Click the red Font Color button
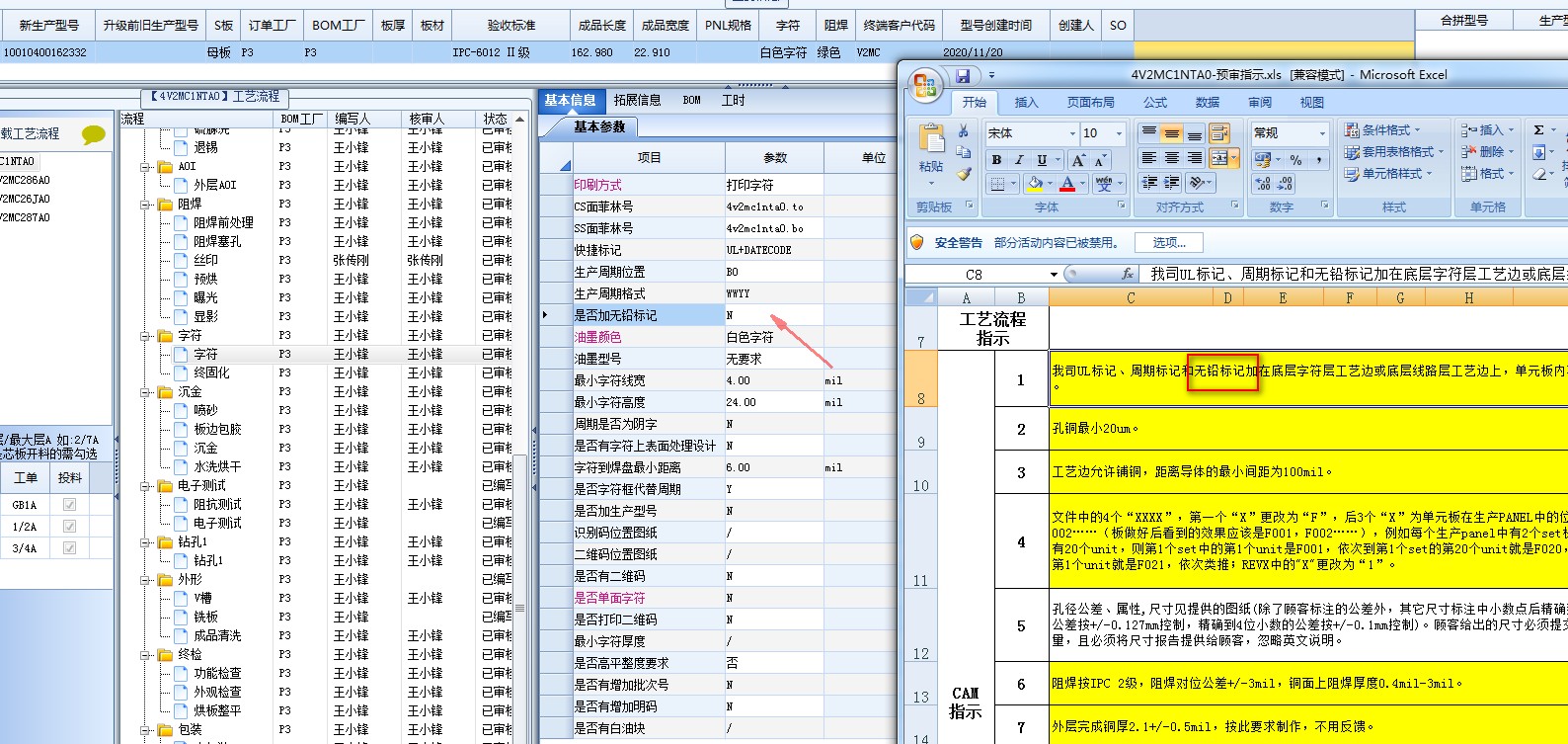 [x=1066, y=184]
